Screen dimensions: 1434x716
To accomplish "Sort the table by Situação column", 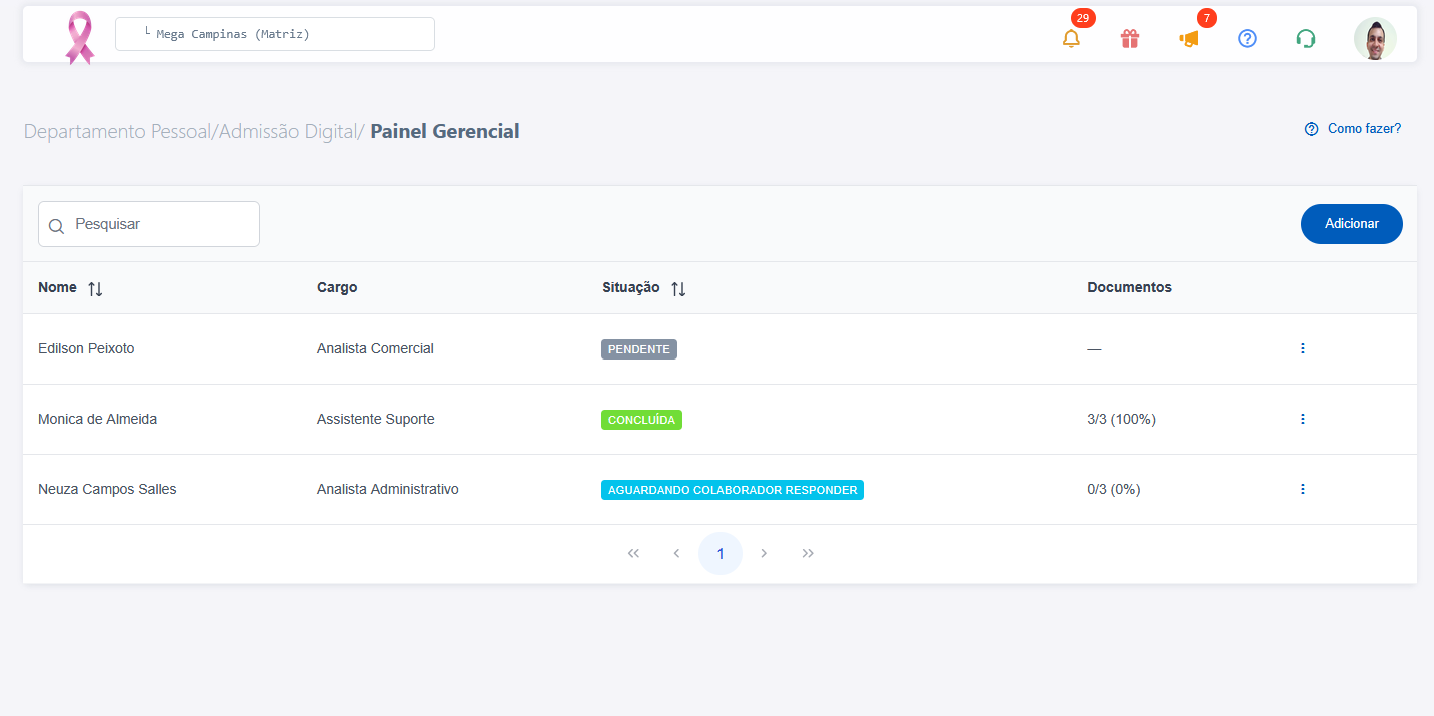I will pyautogui.click(x=678, y=288).
